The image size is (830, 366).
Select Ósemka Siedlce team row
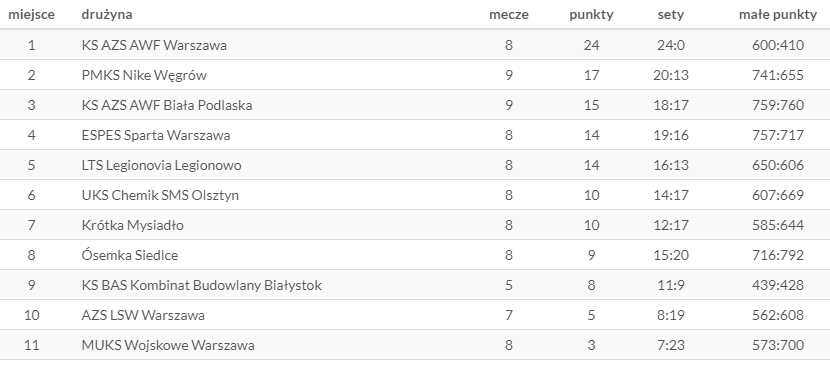click(x=415, y=255)
